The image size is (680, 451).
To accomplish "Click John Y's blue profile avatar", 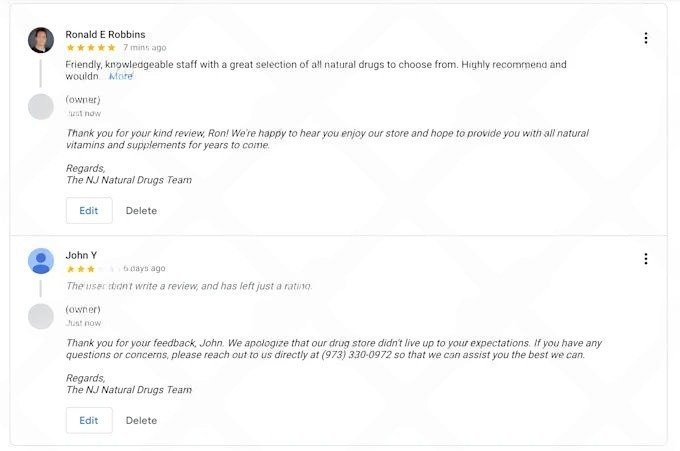I will (41, 261).
